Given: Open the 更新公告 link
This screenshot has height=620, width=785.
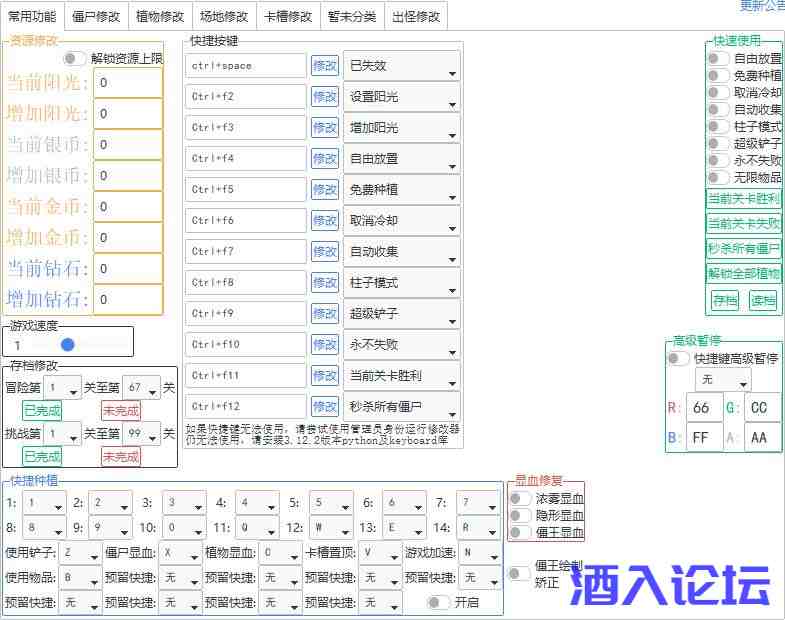Looking at the screenshot, I should pos(762,6).
